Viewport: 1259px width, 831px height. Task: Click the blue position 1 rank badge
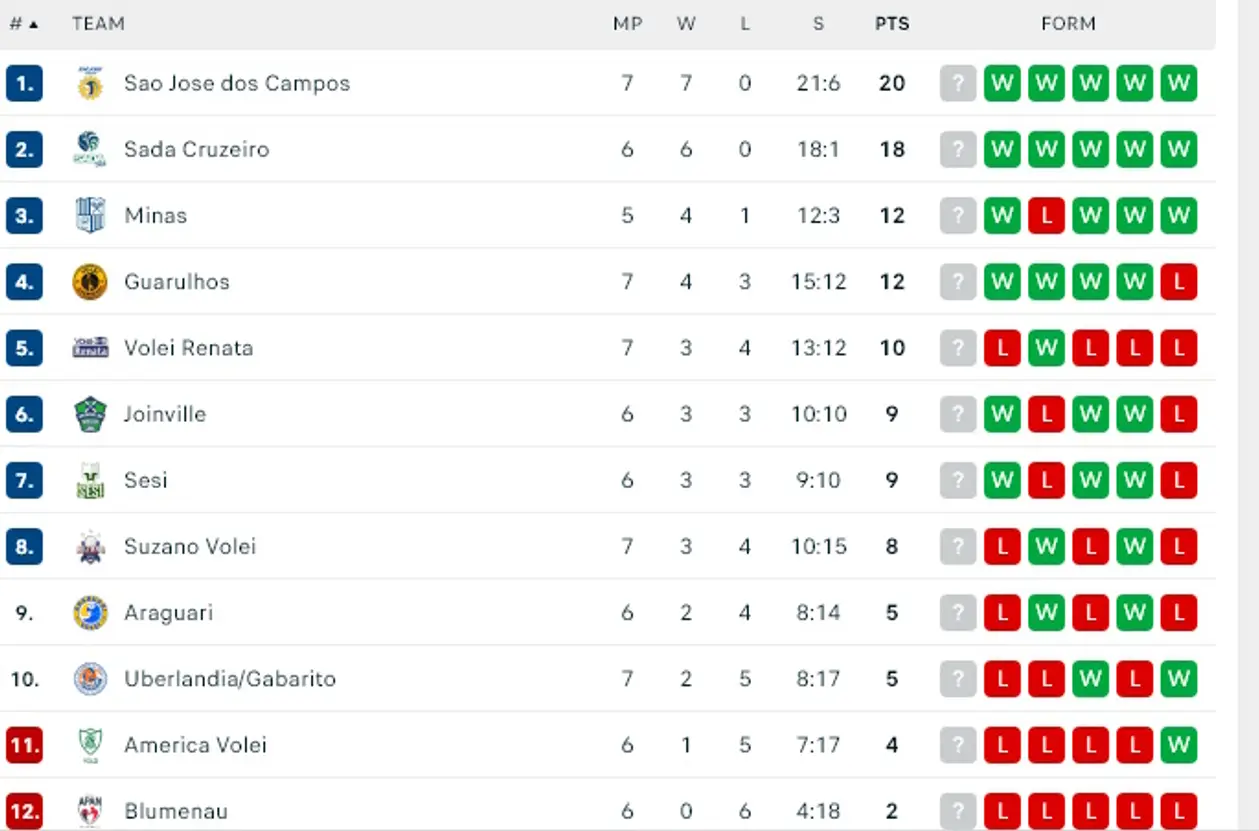pyautogui.click(x=24, y=83)
